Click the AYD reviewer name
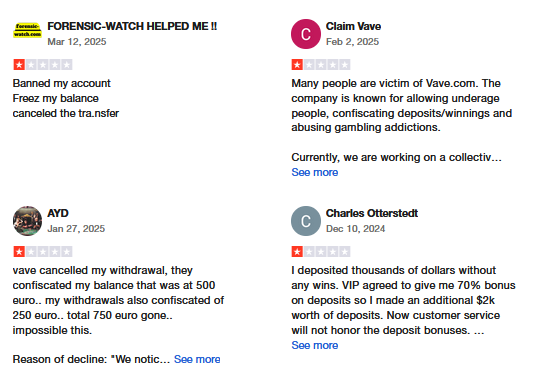The image size is (534, 382). click(x=58, y=213)
